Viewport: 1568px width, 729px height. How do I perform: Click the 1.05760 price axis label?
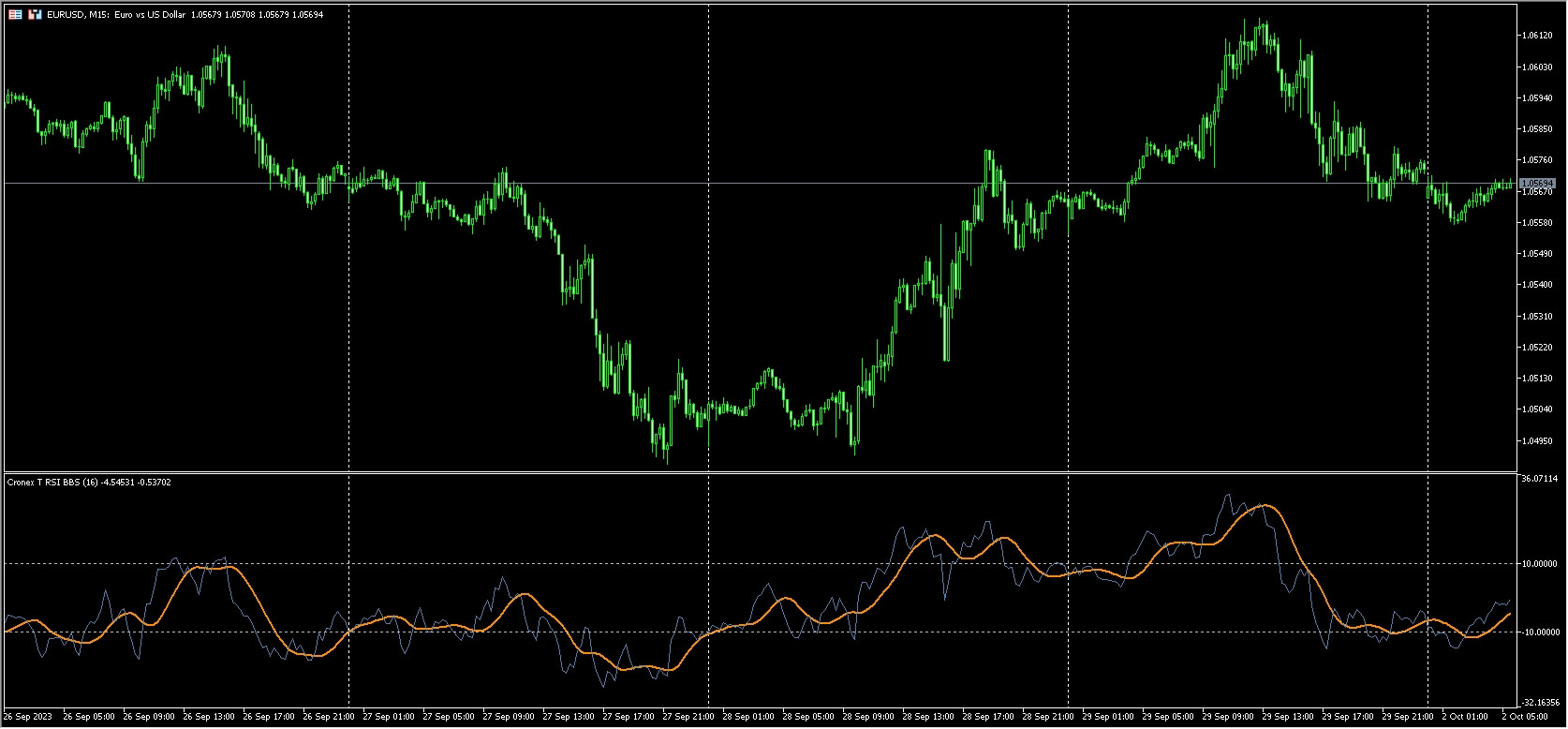click(1537, 160)
